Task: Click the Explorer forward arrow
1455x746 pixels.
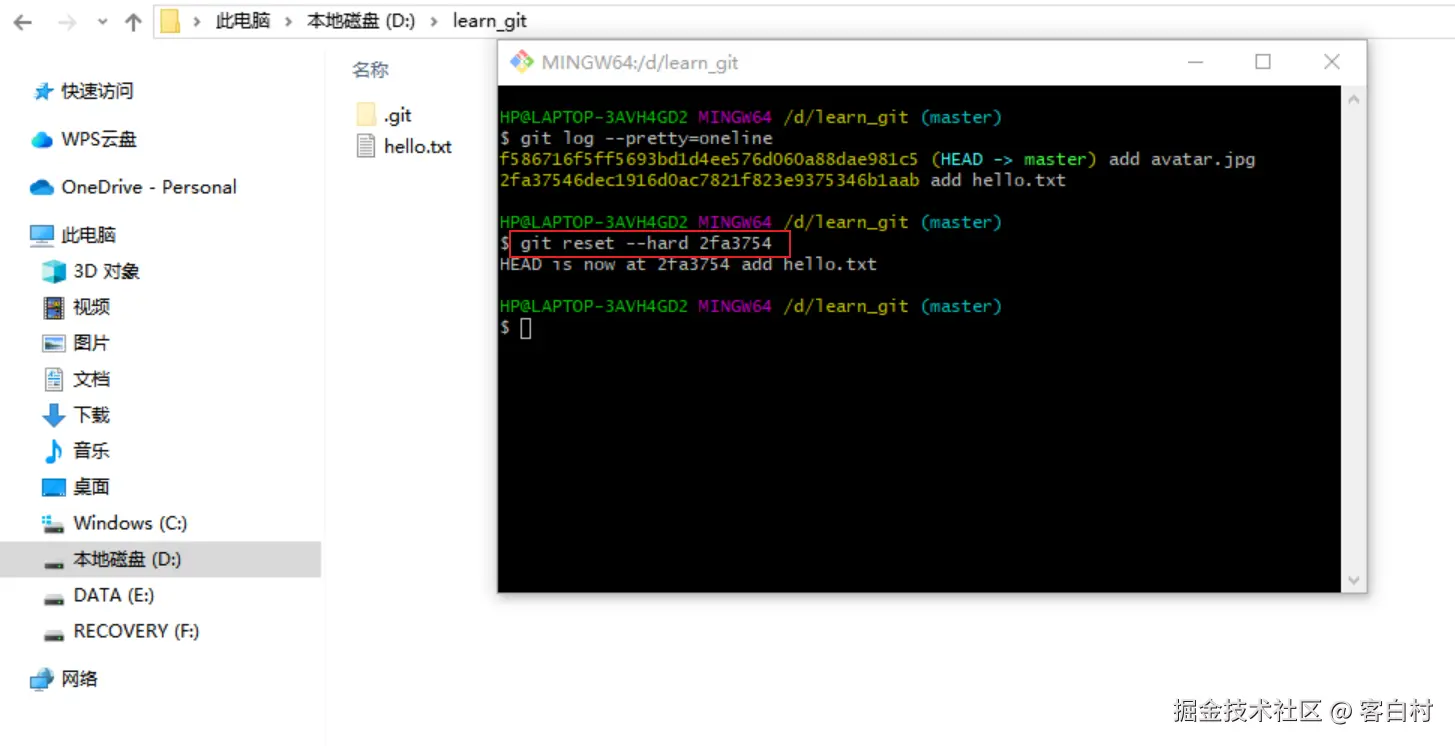Action: pos(67,22)
